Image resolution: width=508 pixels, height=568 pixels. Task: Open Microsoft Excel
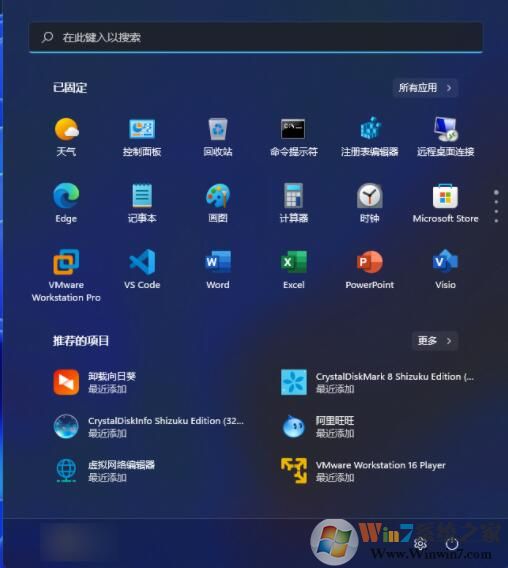pyautogui.click(x=293, y=270)
